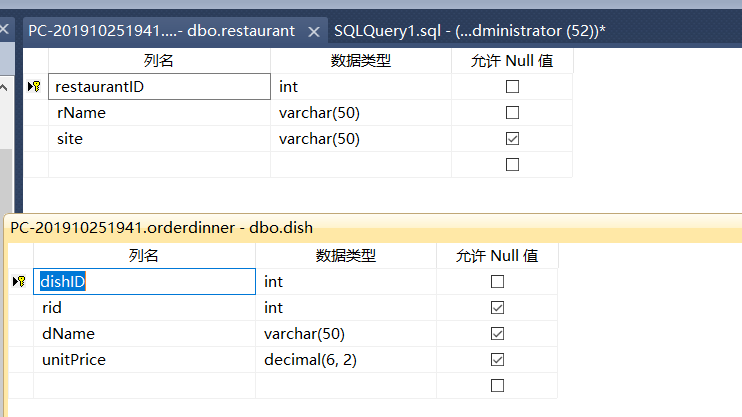Click the left panel scroll-up arrow
742x417 pixels.
4,88
